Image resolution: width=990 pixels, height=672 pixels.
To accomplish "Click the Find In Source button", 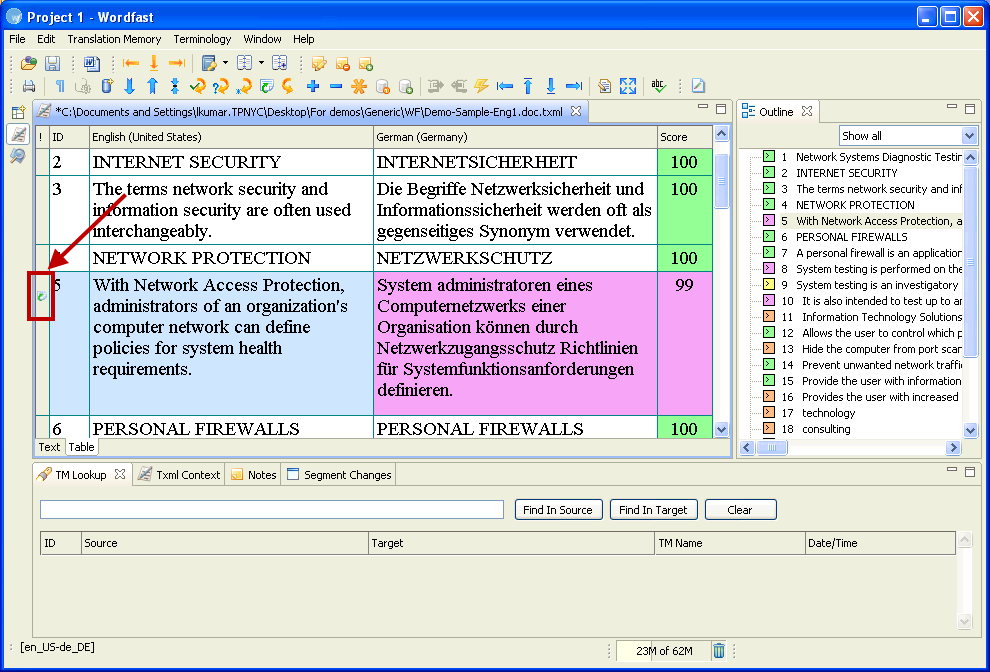I will tap(558, 510).
